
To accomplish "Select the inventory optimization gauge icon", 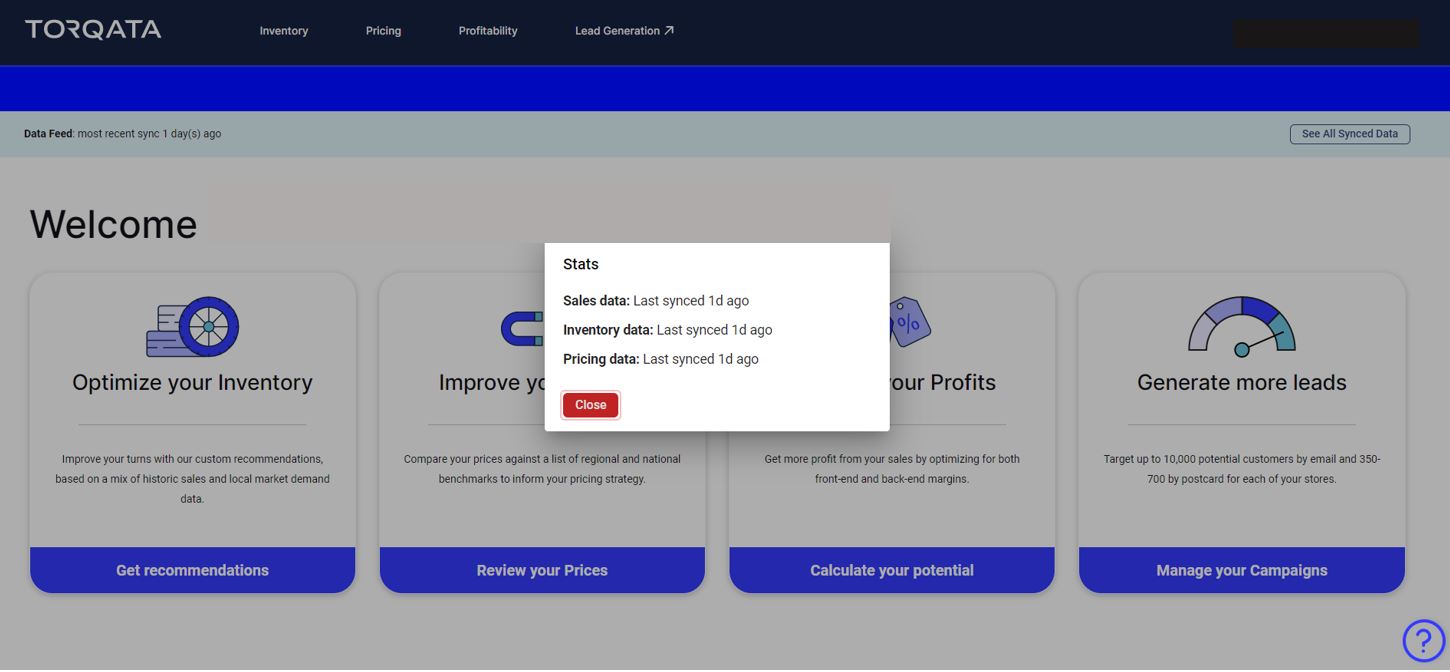I will pyautogui.click(x=192, y=325).
